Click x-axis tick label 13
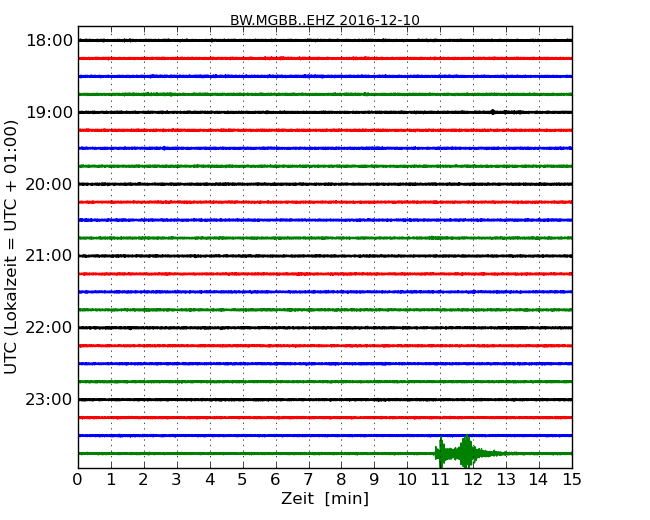This screenshot has height=520, width=650. click(x=506, y=479)
